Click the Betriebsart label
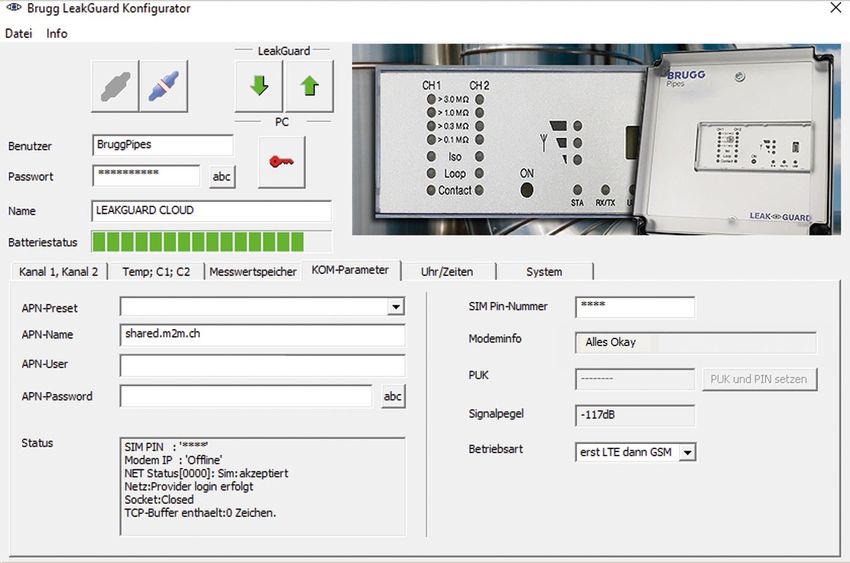Image resolution: width=850 pixels, height=563 pixels. [x=496, y=449]
